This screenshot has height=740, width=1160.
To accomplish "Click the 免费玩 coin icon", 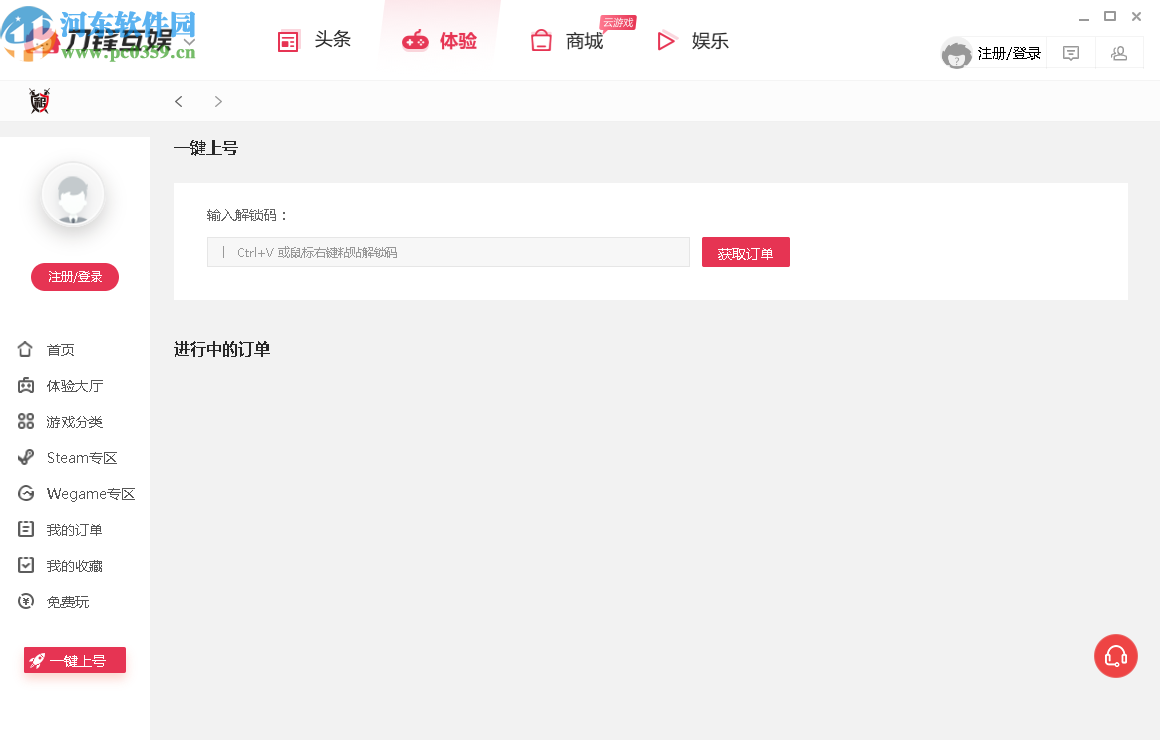I will (26, 601).
